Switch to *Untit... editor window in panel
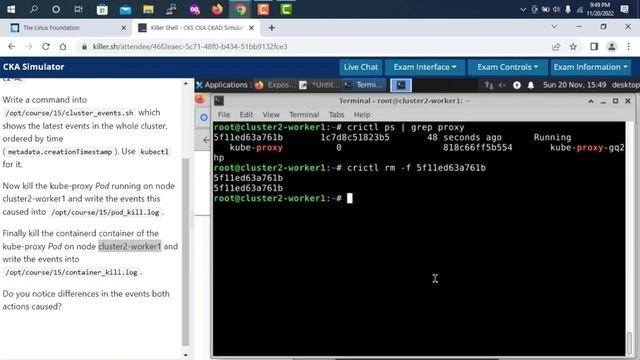 pyautogui.click(x=319, y=85)
